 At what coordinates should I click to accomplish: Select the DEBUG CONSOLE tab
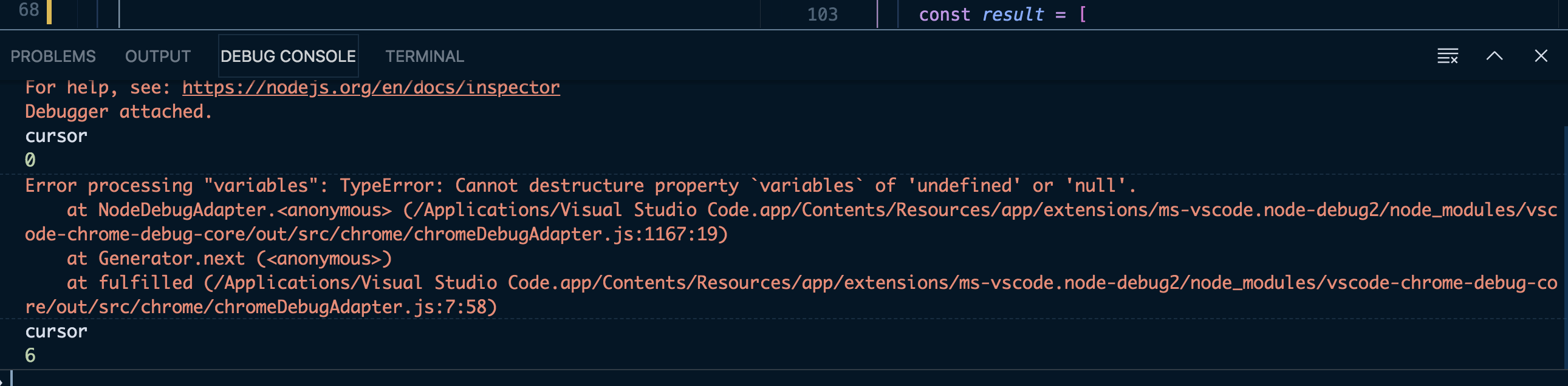[288, 56]
